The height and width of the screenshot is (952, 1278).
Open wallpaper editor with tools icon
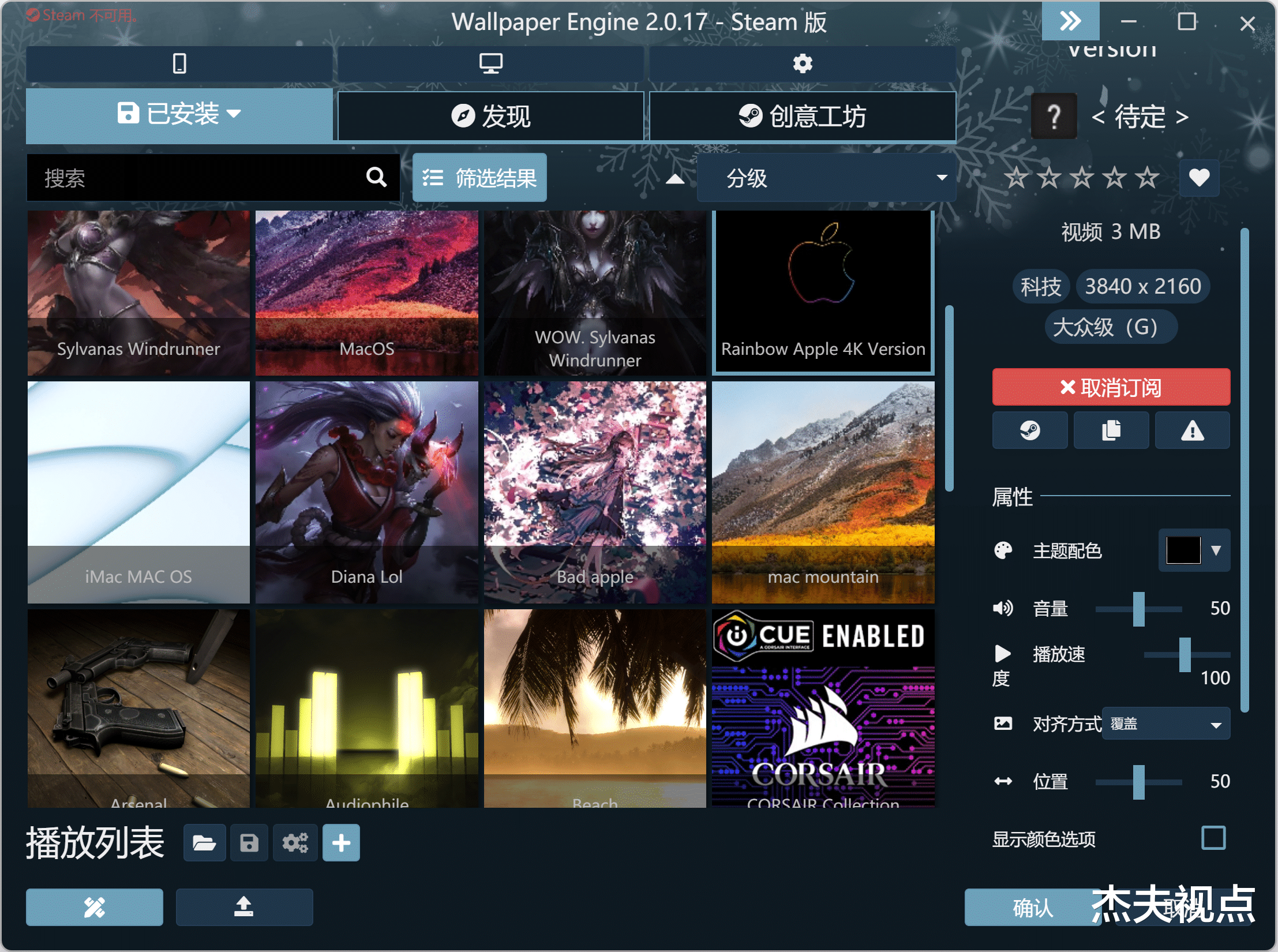click(x=95, y=907)
